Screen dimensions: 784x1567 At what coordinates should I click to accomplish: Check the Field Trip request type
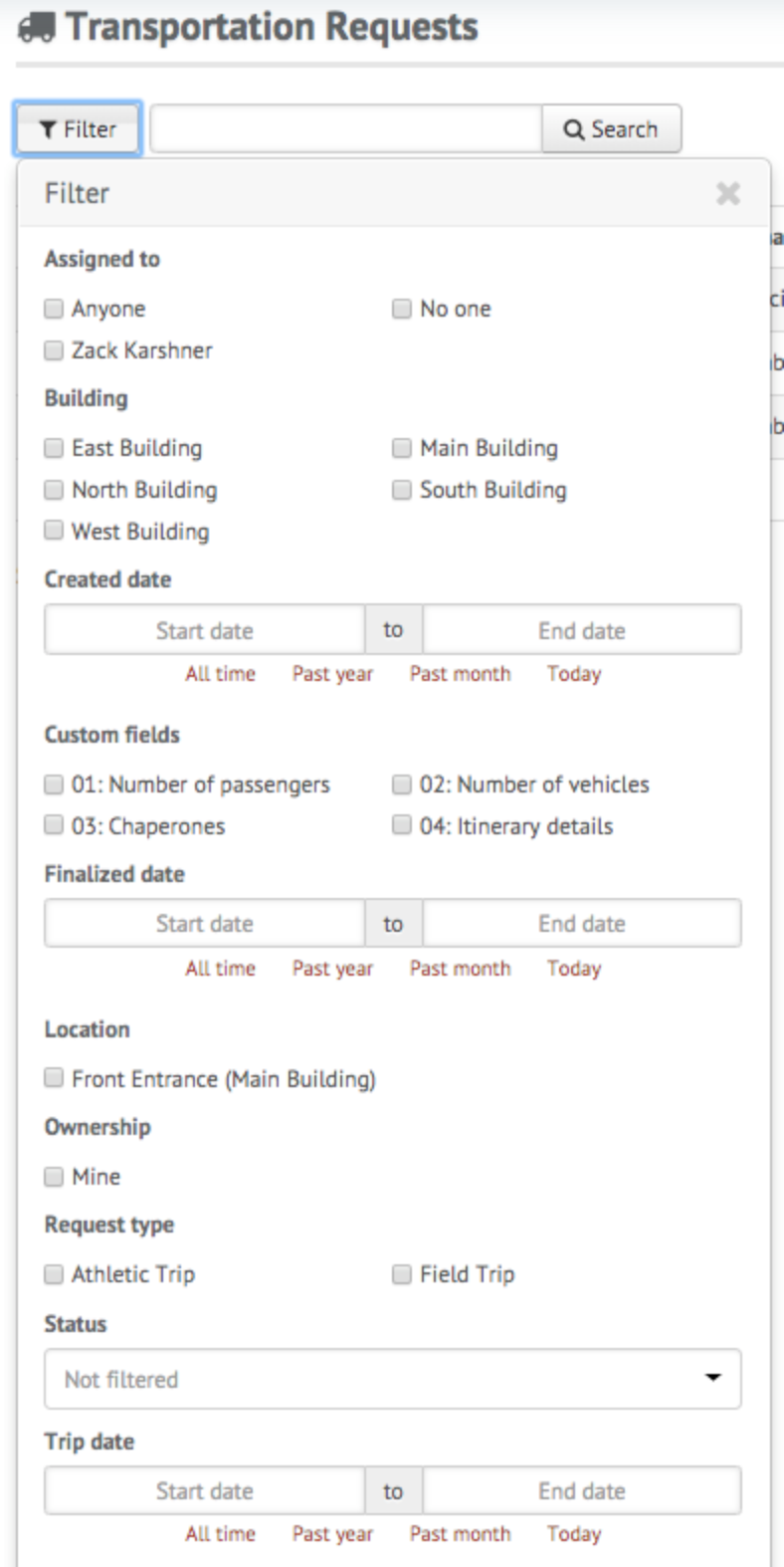tap(402, 1274)
